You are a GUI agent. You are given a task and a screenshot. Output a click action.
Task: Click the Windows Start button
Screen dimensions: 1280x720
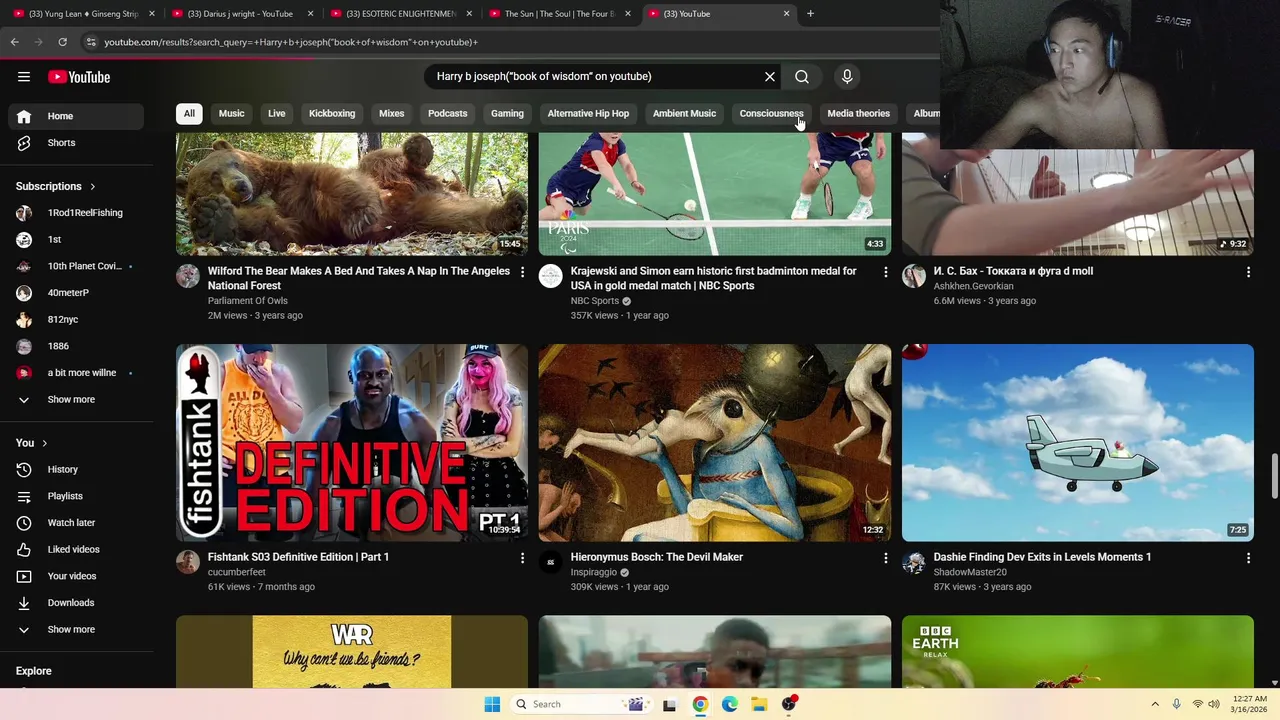[492, 704]
